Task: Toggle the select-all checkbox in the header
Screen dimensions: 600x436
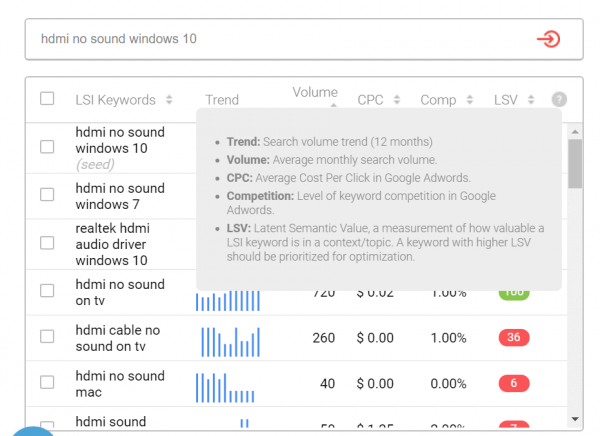Action: 47,98
